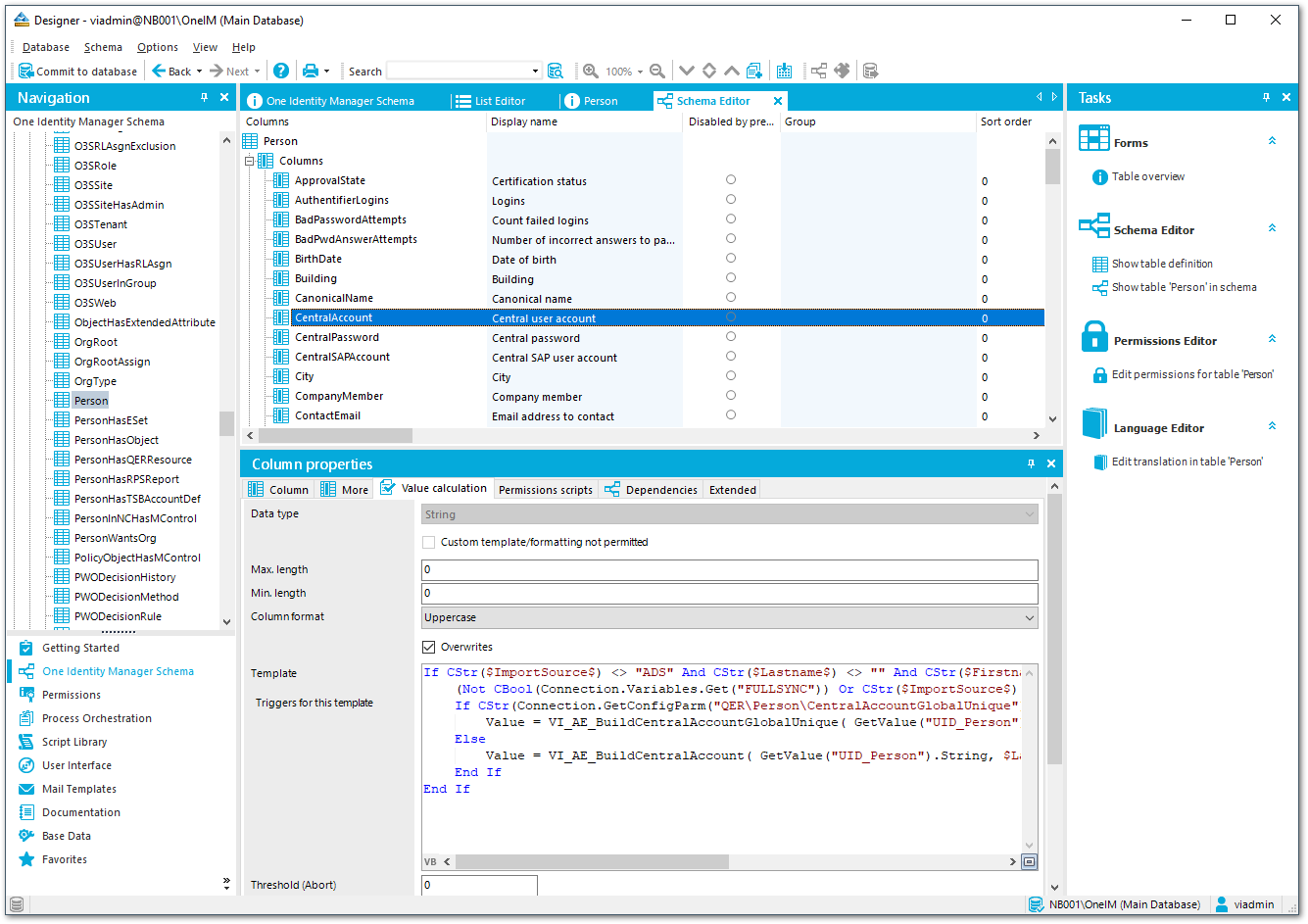The image size is (1308, 924).
Task: Open the Favorites category
Action: (x=65, y=859)
